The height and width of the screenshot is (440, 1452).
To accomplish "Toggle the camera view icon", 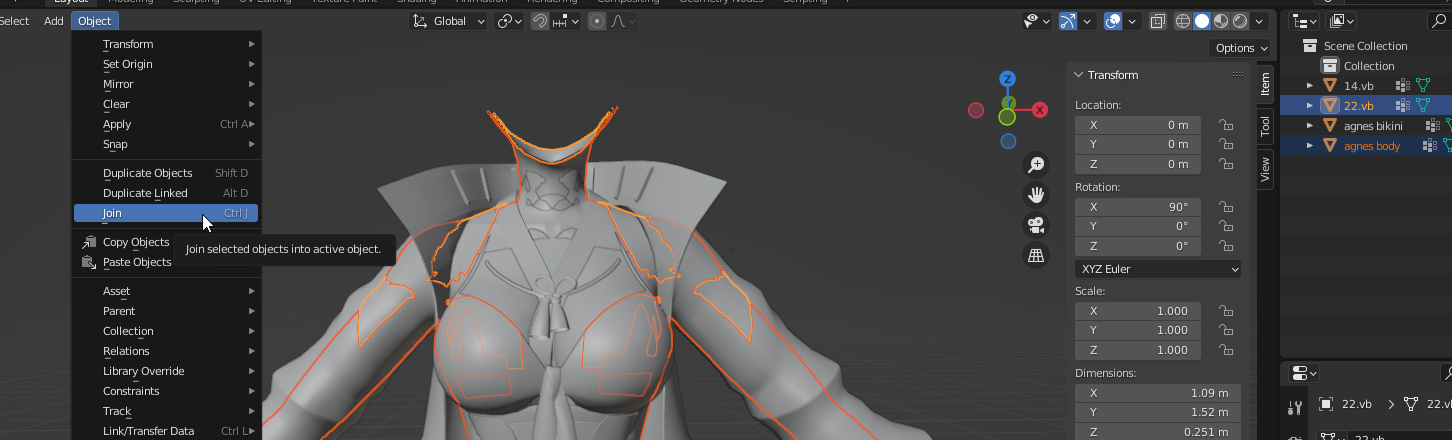I will click(x=1036, y=225).
